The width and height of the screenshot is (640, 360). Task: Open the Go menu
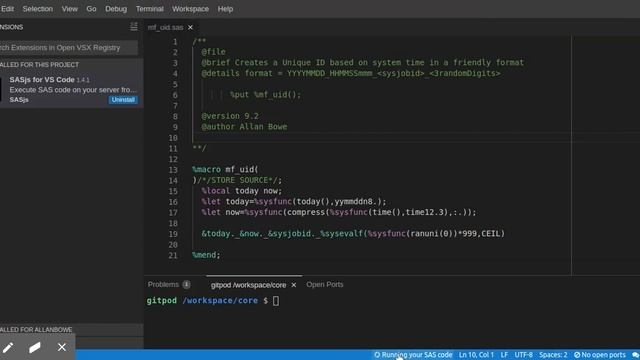[91, 9]
